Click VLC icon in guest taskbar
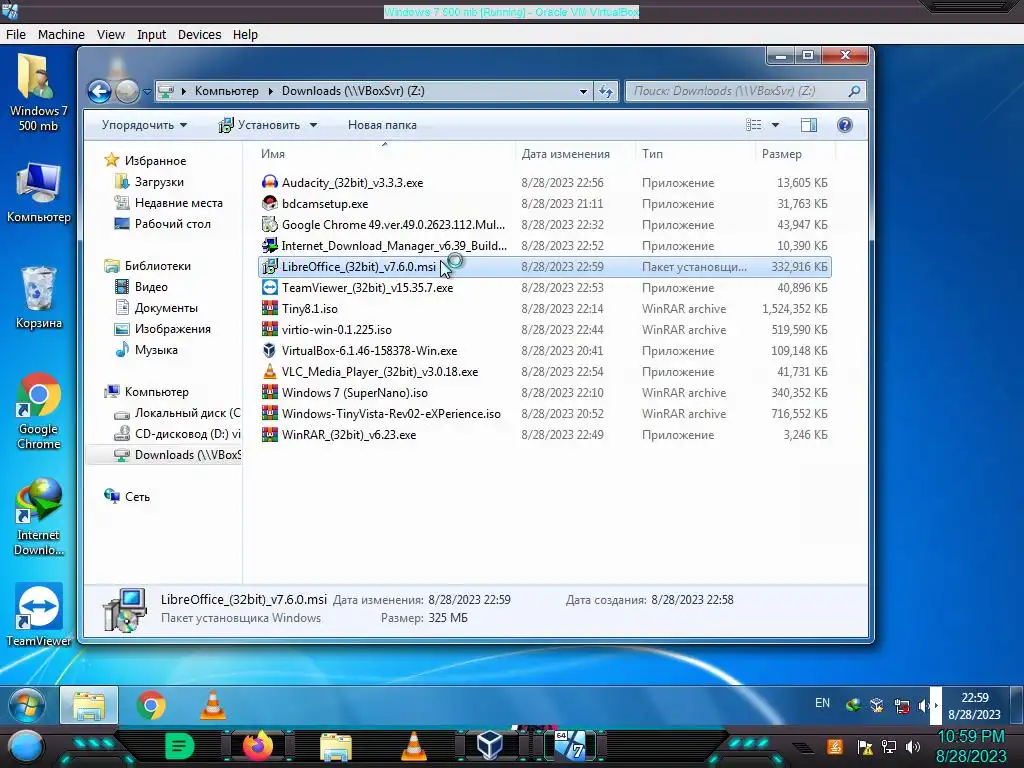Viewport: 1024px width, 768px height. click(x=213, y=705)
